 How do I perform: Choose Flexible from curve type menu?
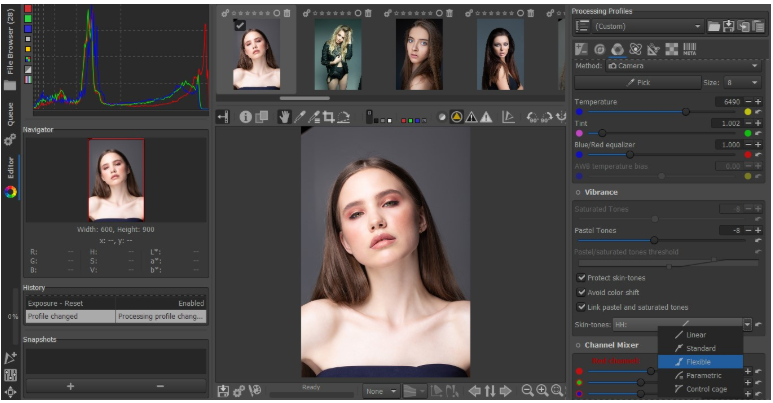700,361
